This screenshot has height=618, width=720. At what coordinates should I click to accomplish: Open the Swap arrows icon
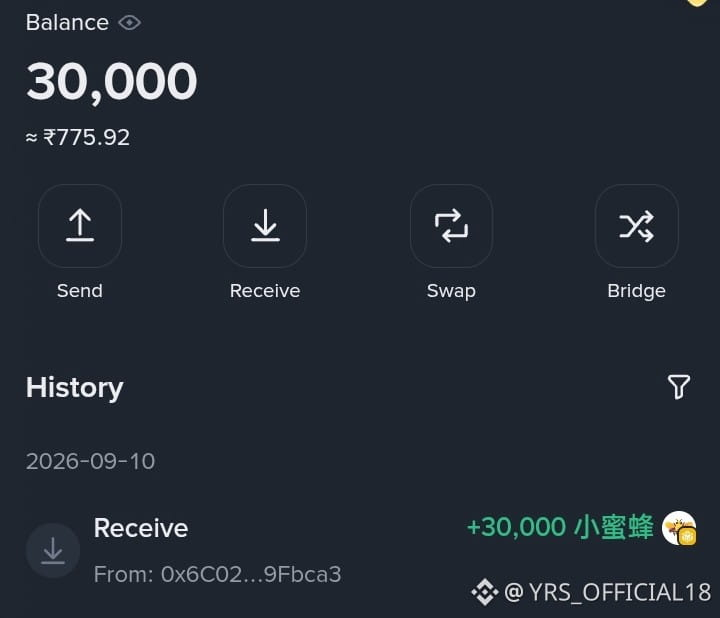coord(451,225)
